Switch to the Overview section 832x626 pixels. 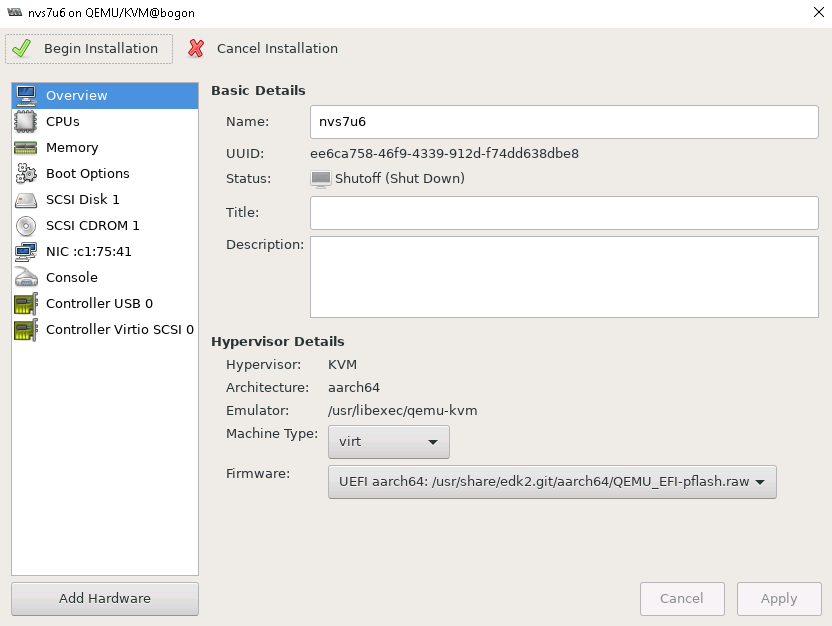pos(105,95)
